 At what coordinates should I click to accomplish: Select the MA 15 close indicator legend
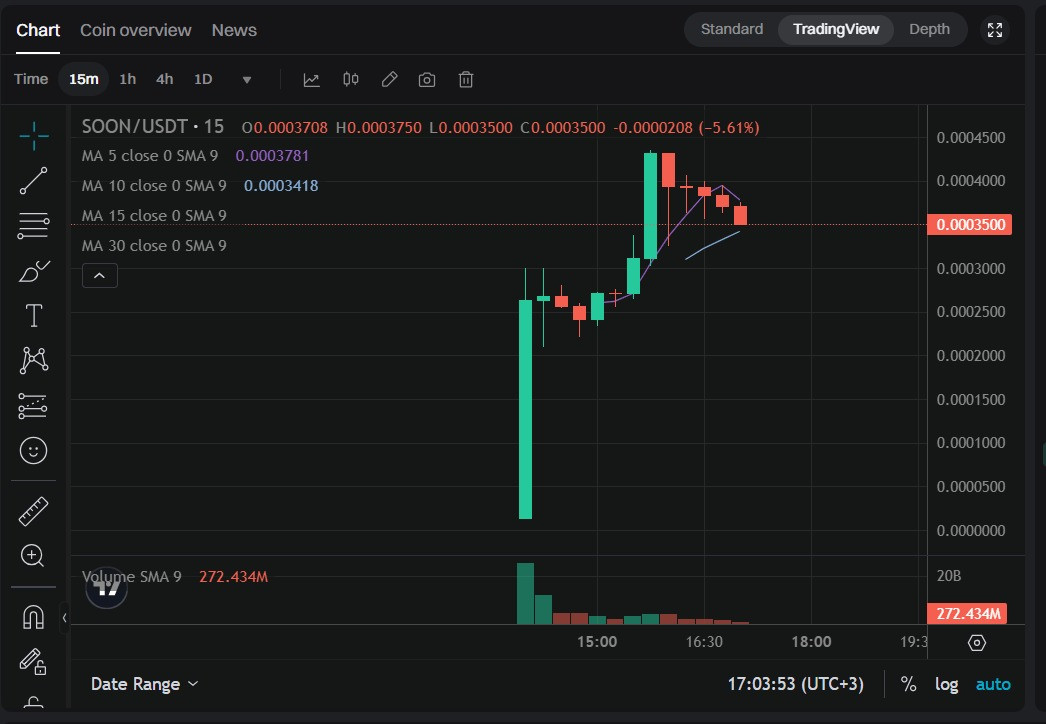[x=153, y=216]
